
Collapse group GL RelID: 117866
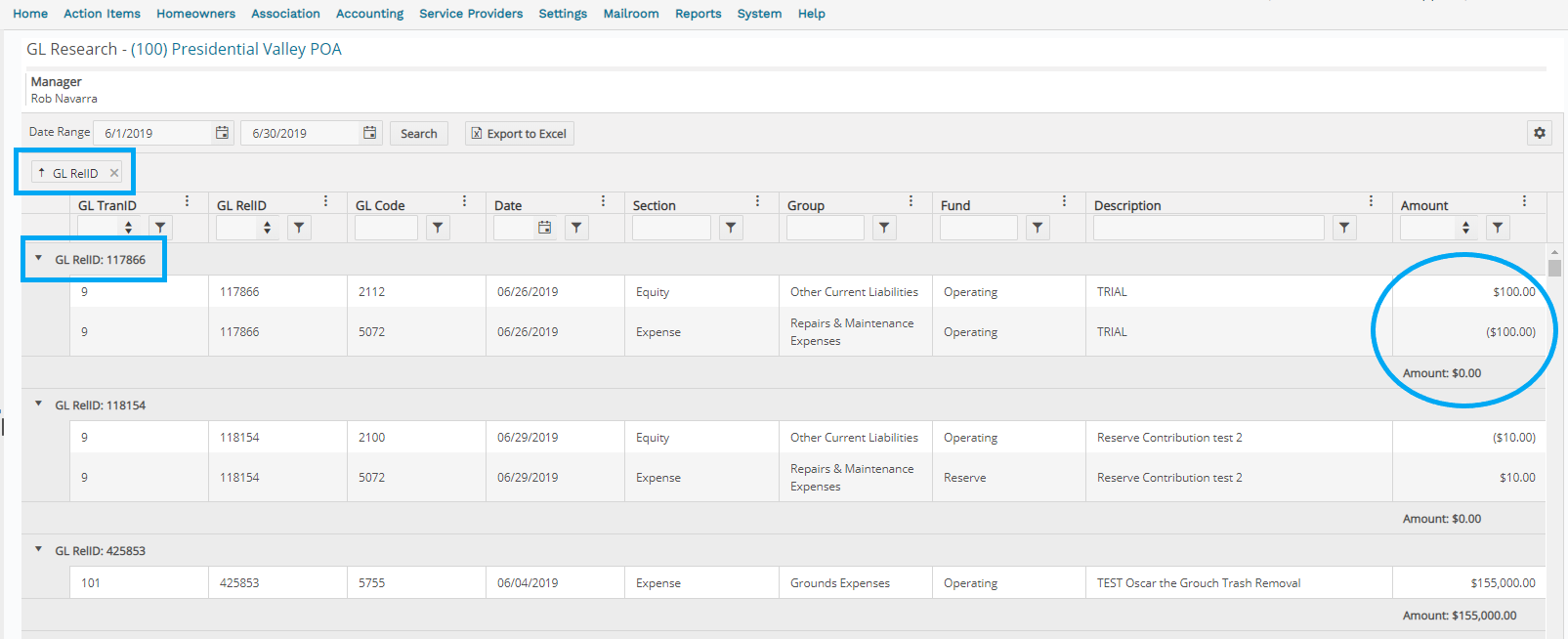[39, 259]
